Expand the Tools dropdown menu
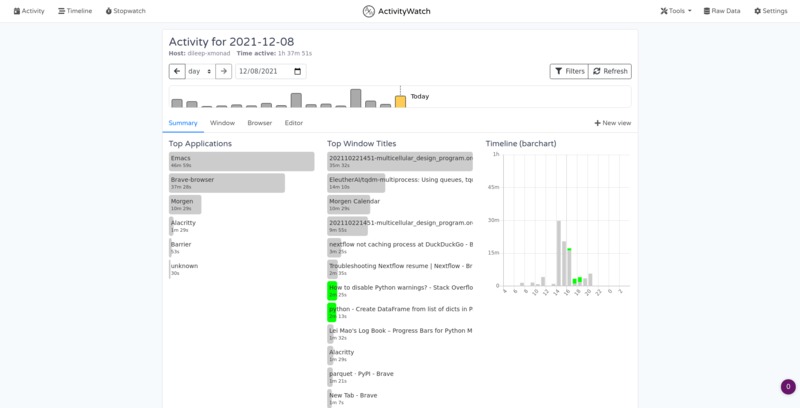This screenshot has height=408, width=800. click(x=676, y=11)
